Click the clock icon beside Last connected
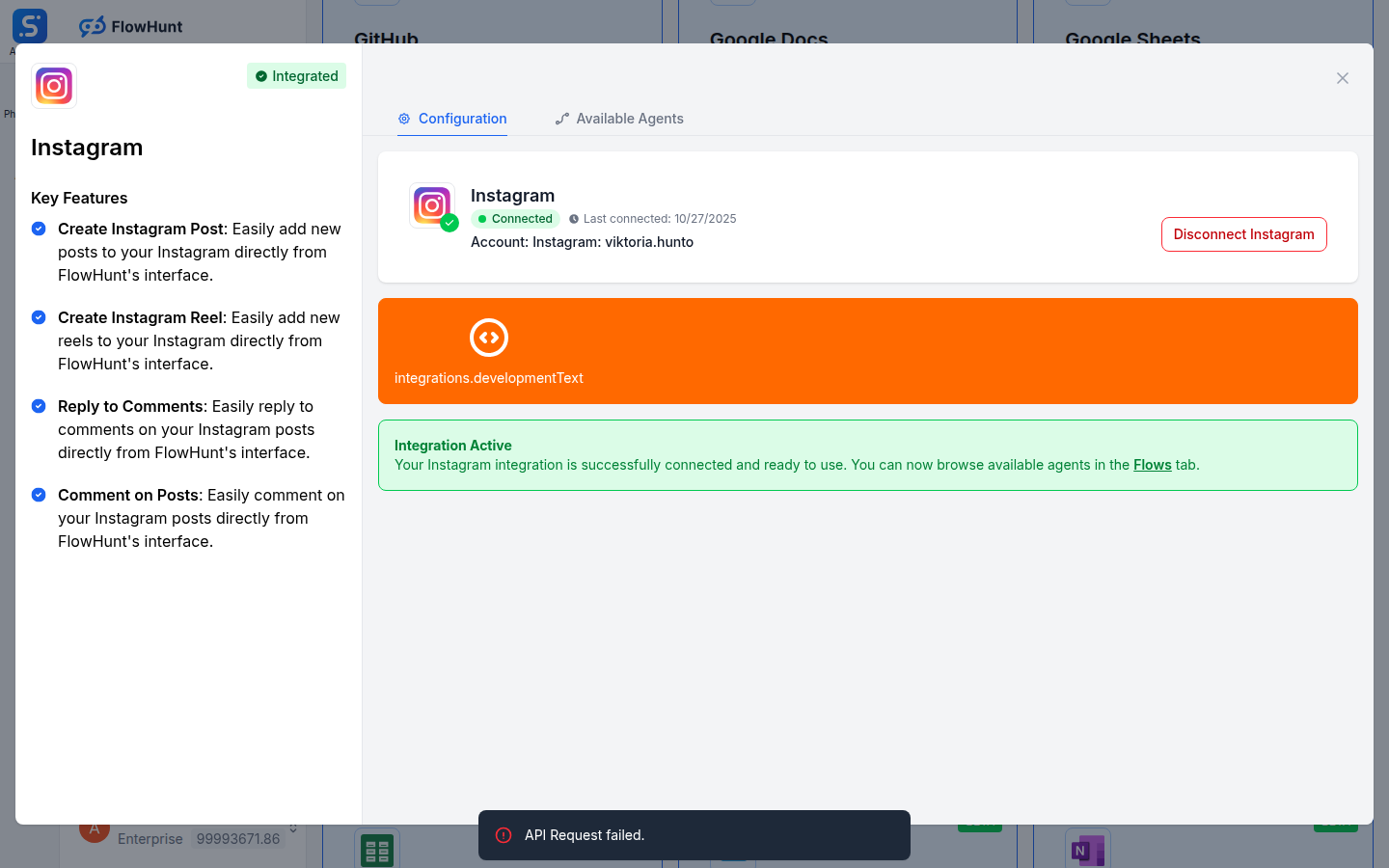 point(575,218)
